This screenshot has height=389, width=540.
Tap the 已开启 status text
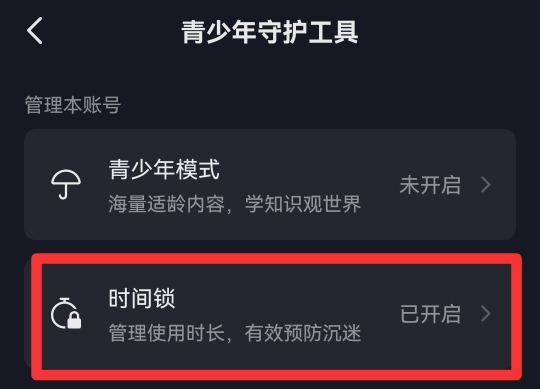click(x=430, y=314)
